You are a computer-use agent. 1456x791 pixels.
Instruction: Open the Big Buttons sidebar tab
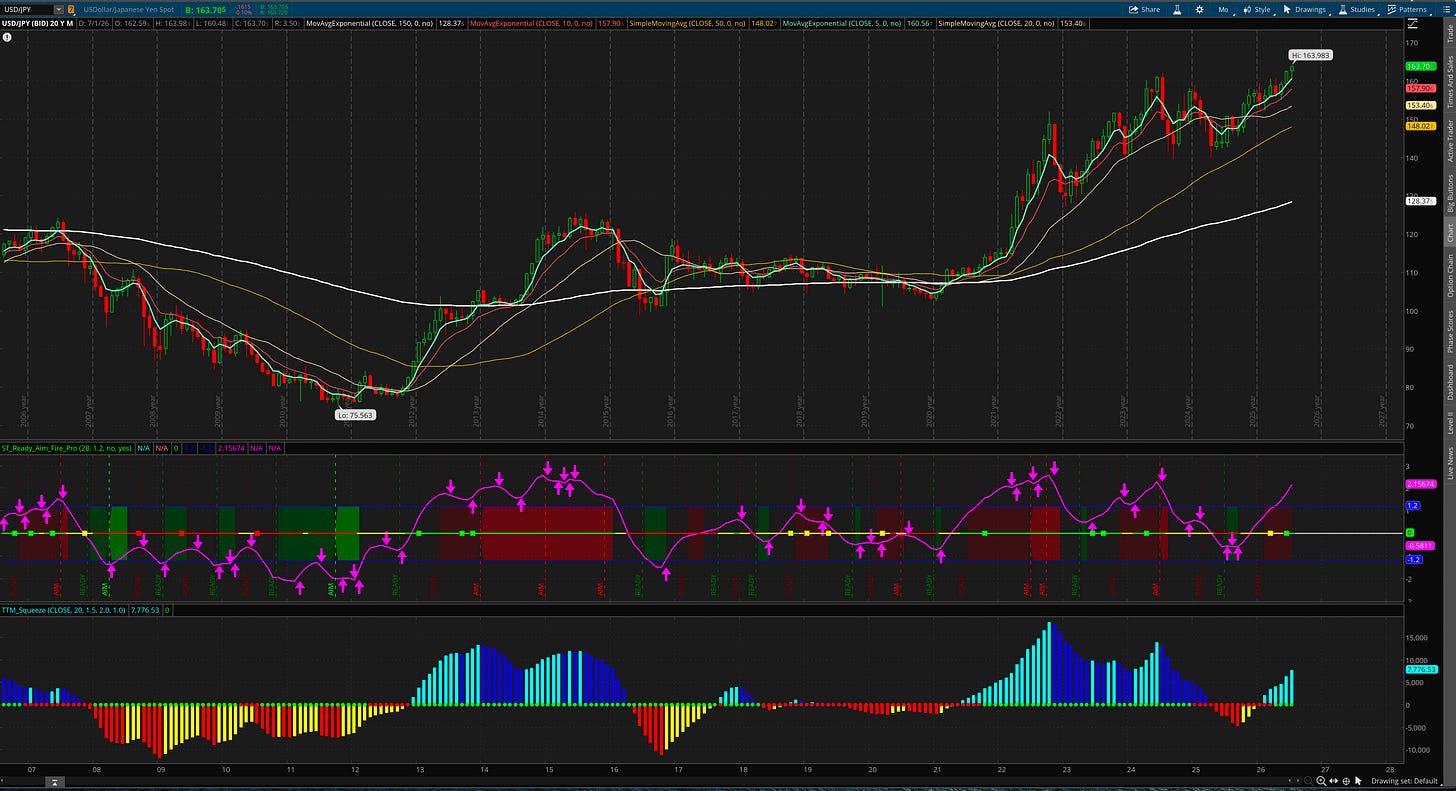[1450, 193]
